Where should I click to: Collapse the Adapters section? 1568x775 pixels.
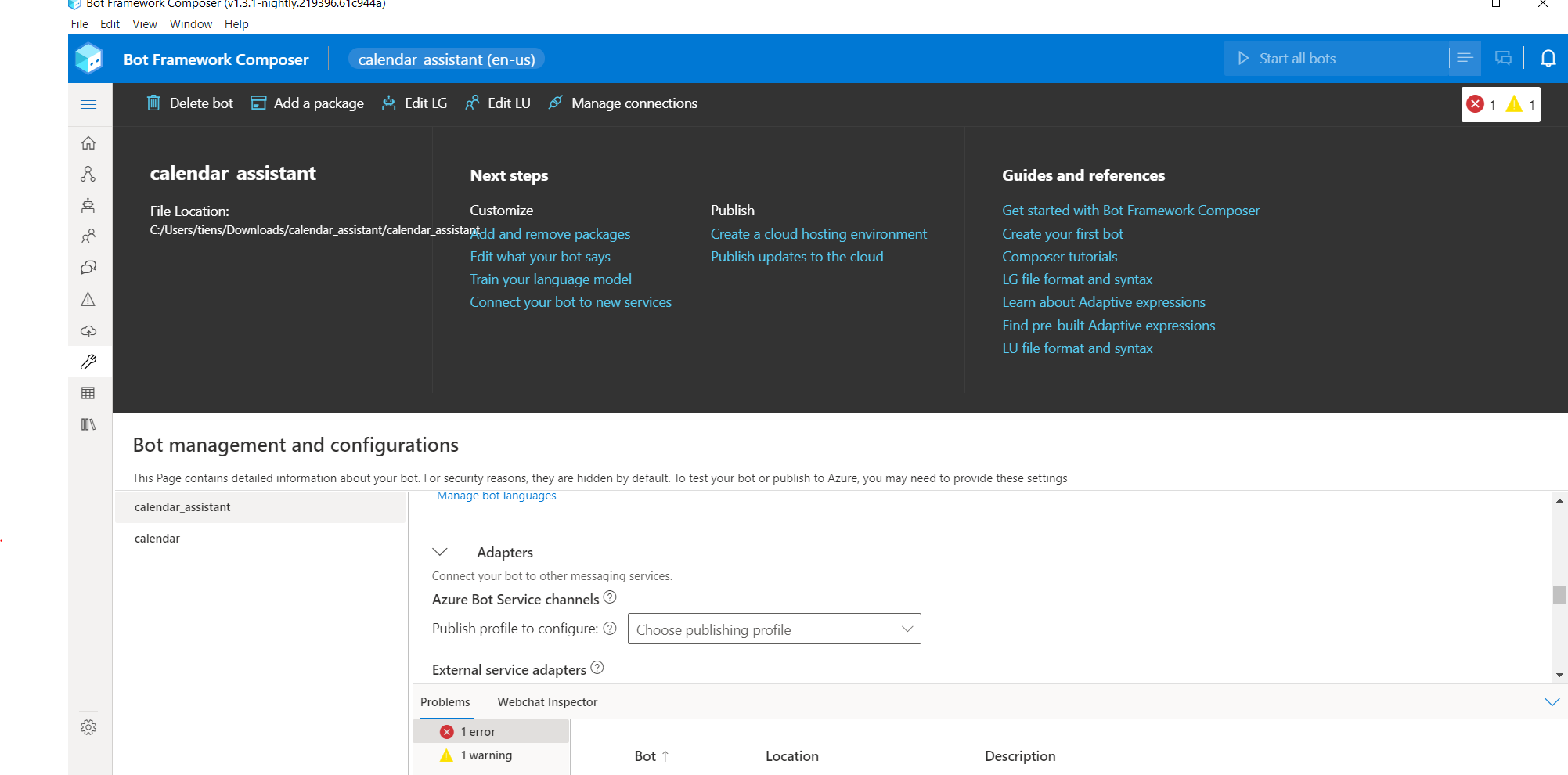tap(440, 551)
